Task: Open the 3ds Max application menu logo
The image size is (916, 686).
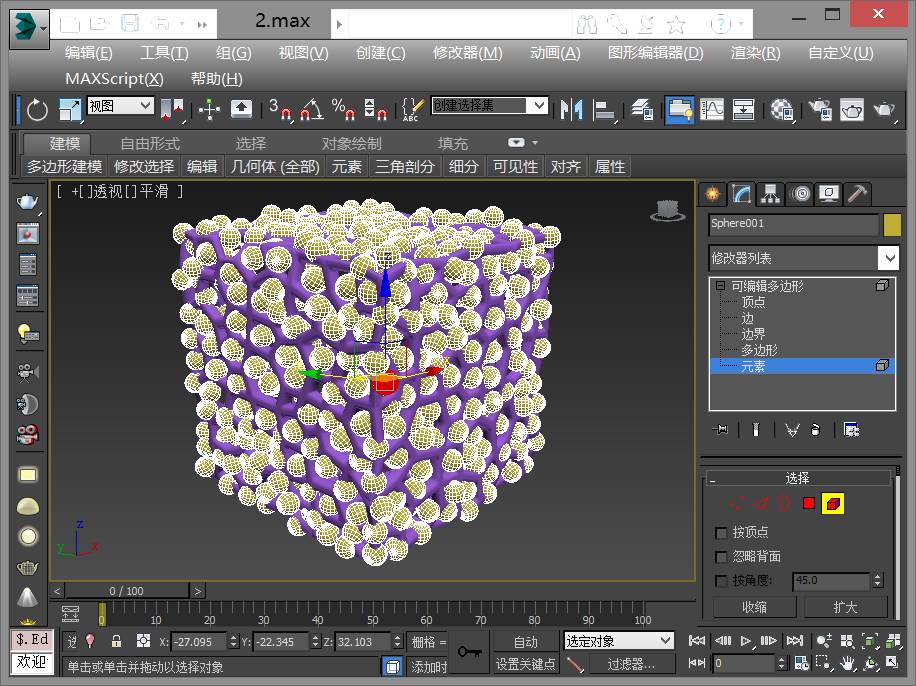Action: 28,28
